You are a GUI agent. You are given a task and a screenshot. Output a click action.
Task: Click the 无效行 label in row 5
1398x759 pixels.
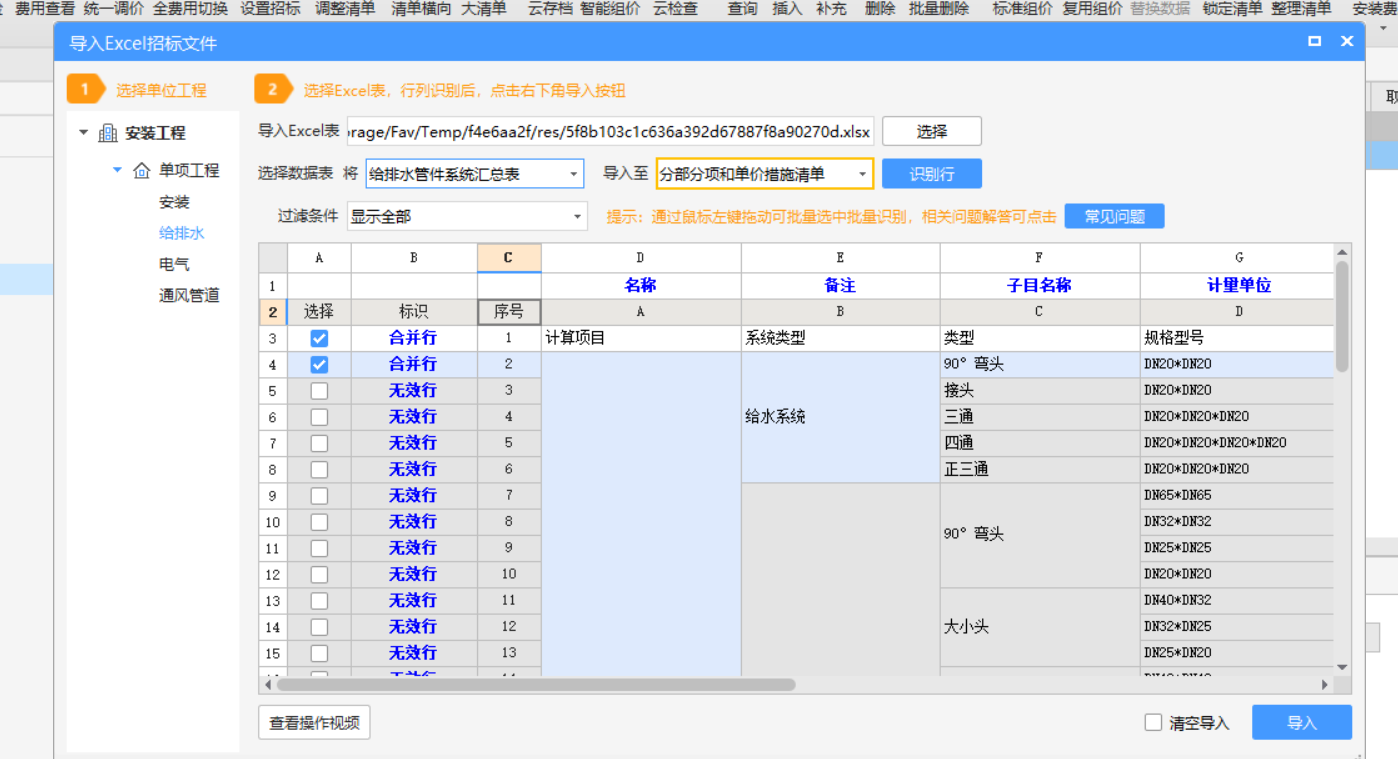coord(413,391)
